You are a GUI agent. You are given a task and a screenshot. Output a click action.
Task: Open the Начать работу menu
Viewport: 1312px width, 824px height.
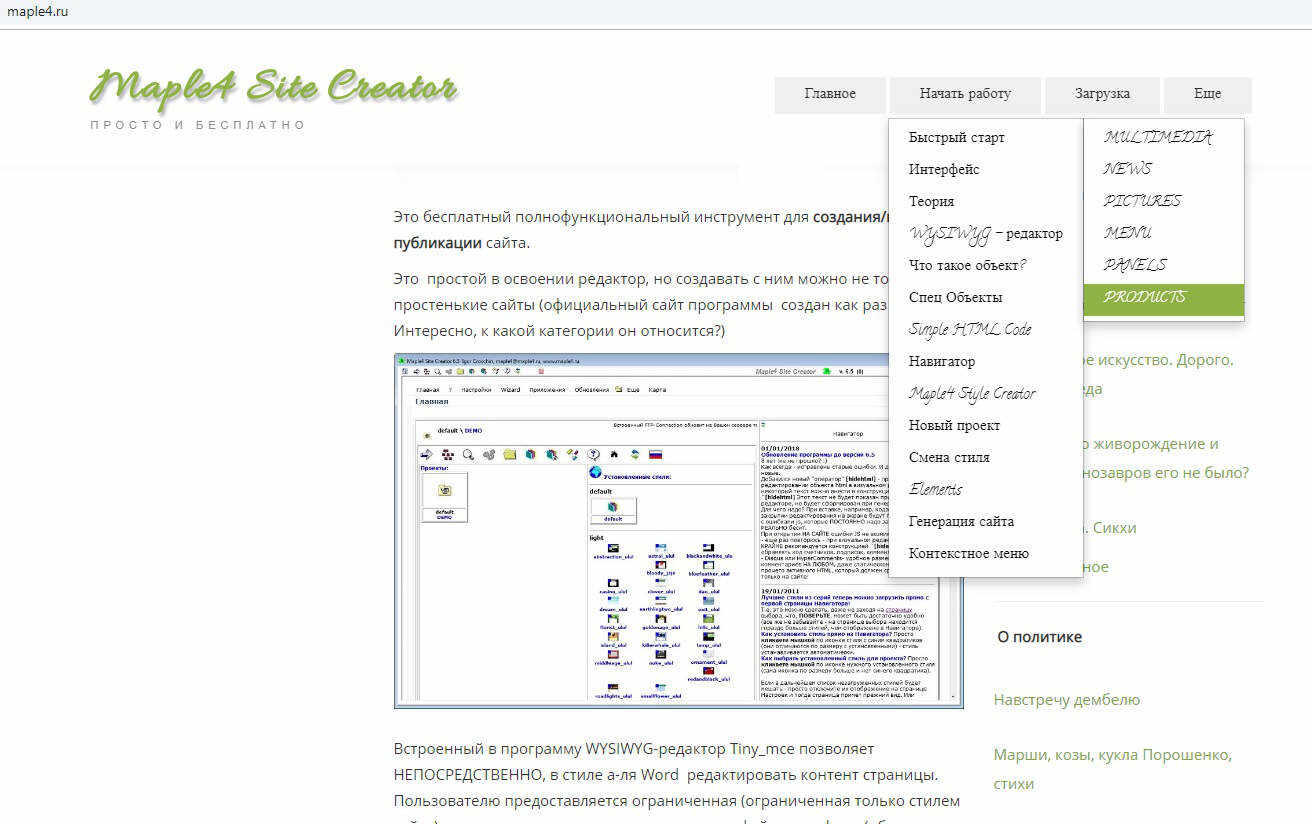point(965,94)
